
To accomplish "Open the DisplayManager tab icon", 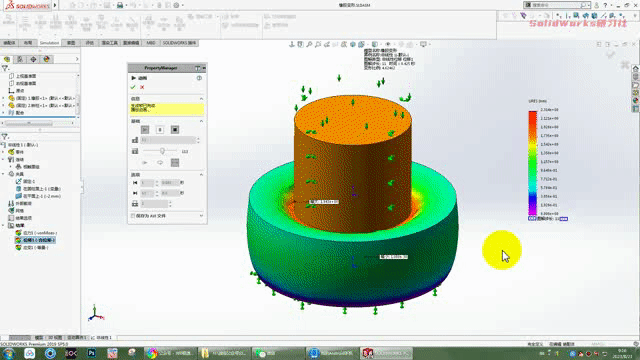I will point(47,59).
